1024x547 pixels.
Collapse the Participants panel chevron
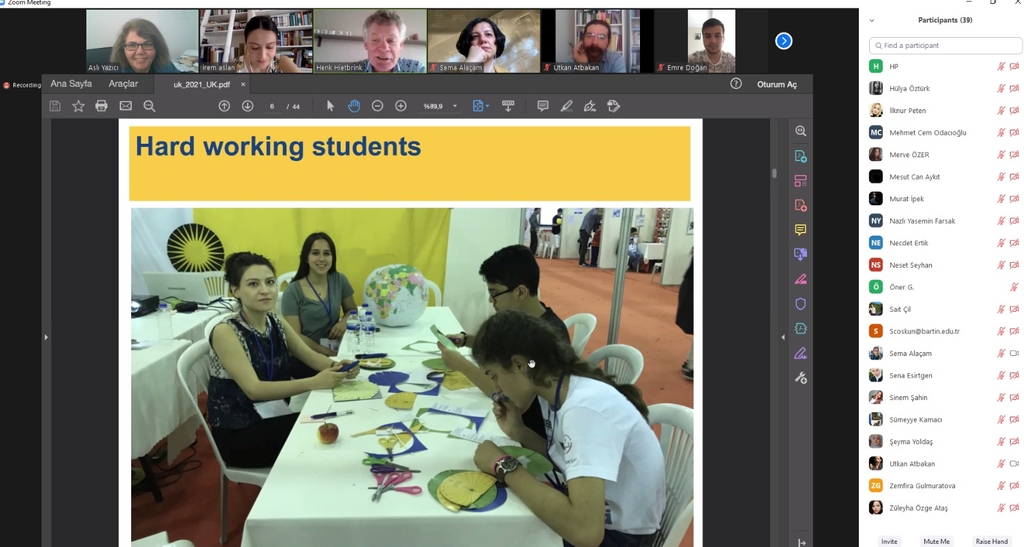tap(872, 20)
